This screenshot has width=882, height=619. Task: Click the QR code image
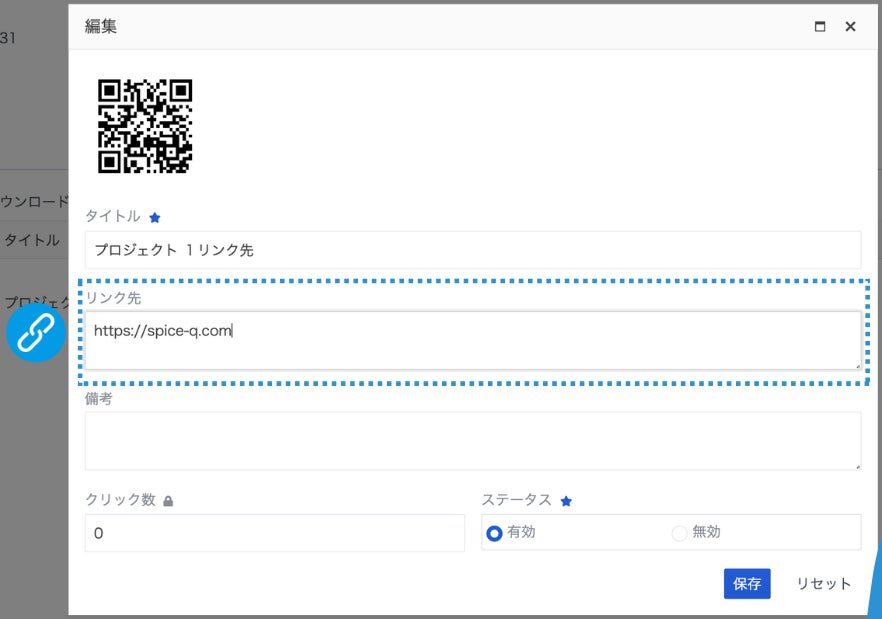145,126
